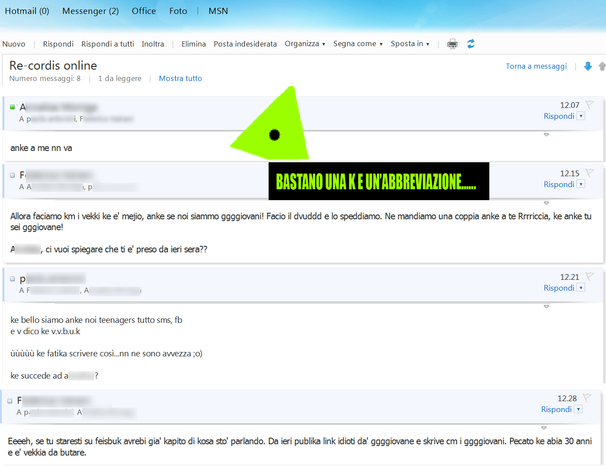Go to previous message gray up arrow
Viewport: 606px width, 466px height.
(x=602, y=66)
